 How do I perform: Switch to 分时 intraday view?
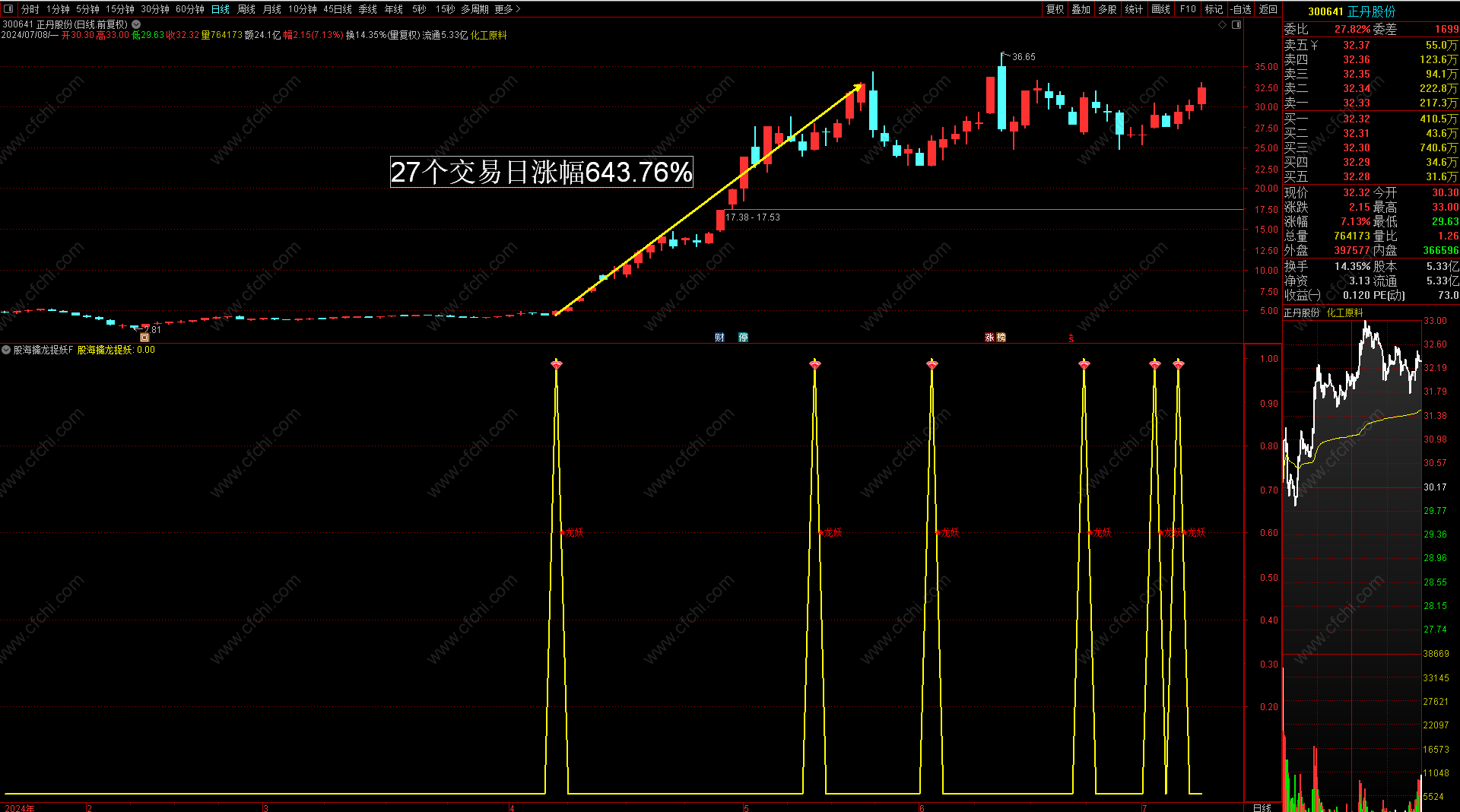[x=30, y=9]
